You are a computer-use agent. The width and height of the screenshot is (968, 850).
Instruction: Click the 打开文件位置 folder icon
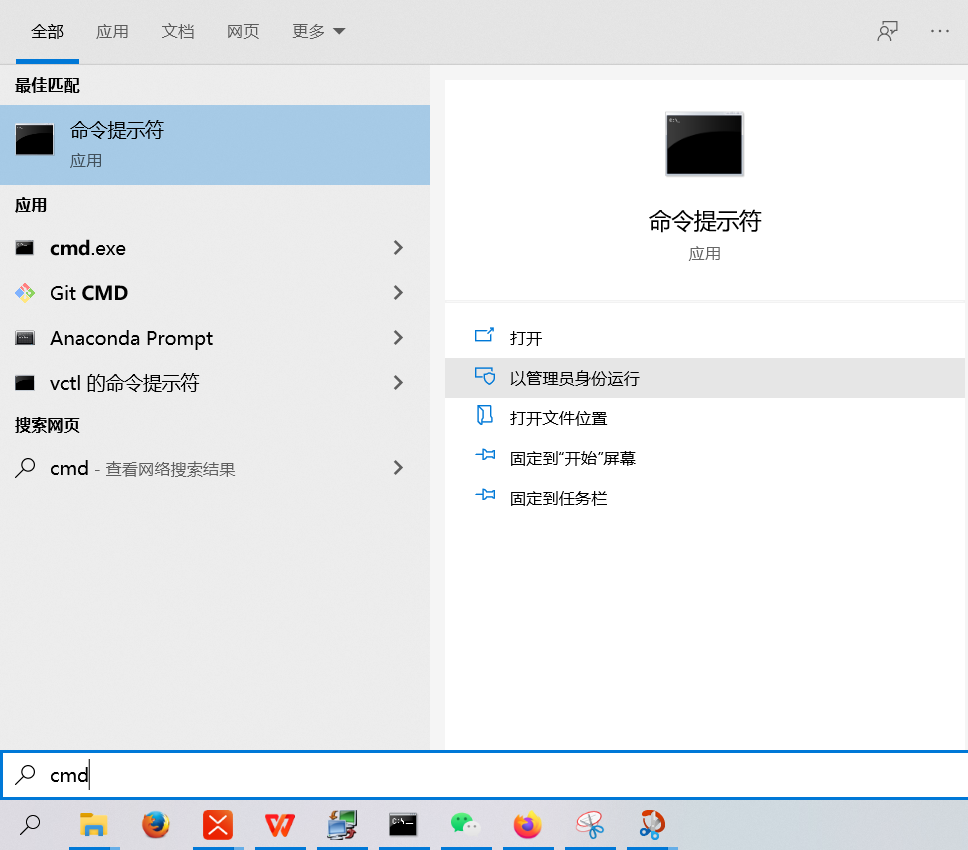[485, 415]
